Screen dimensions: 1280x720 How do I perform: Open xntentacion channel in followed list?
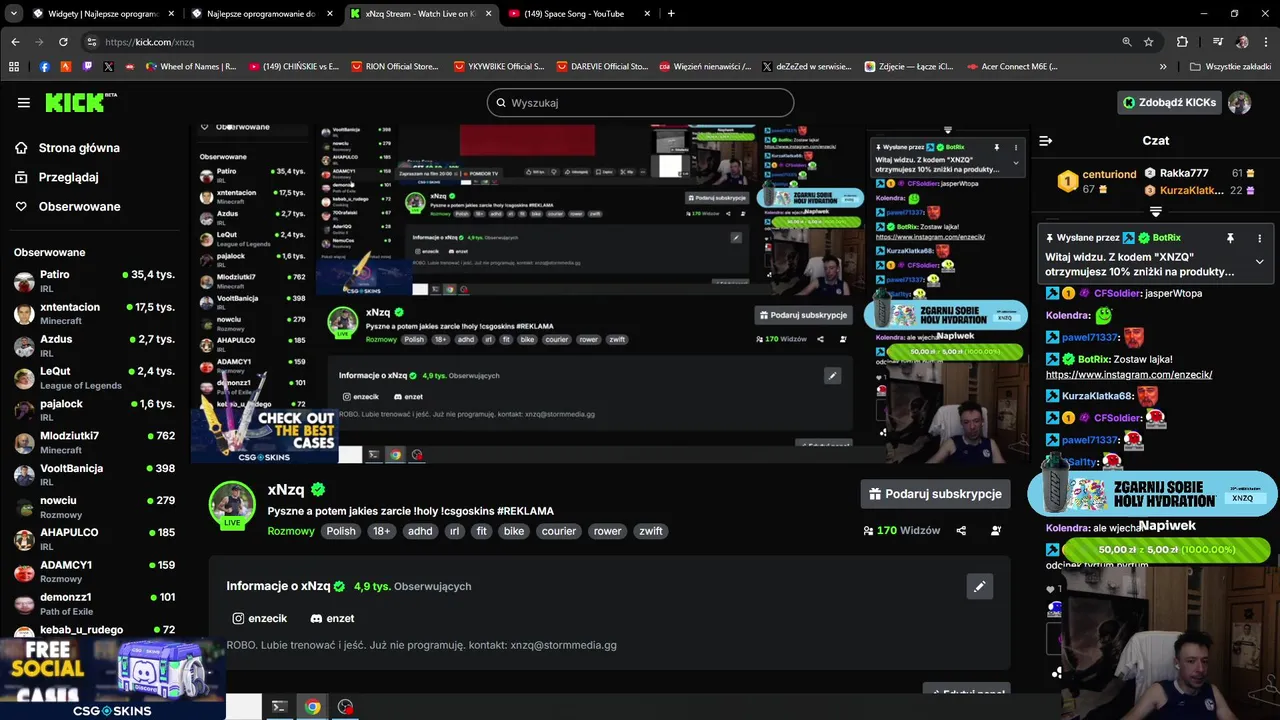[94, 313]
